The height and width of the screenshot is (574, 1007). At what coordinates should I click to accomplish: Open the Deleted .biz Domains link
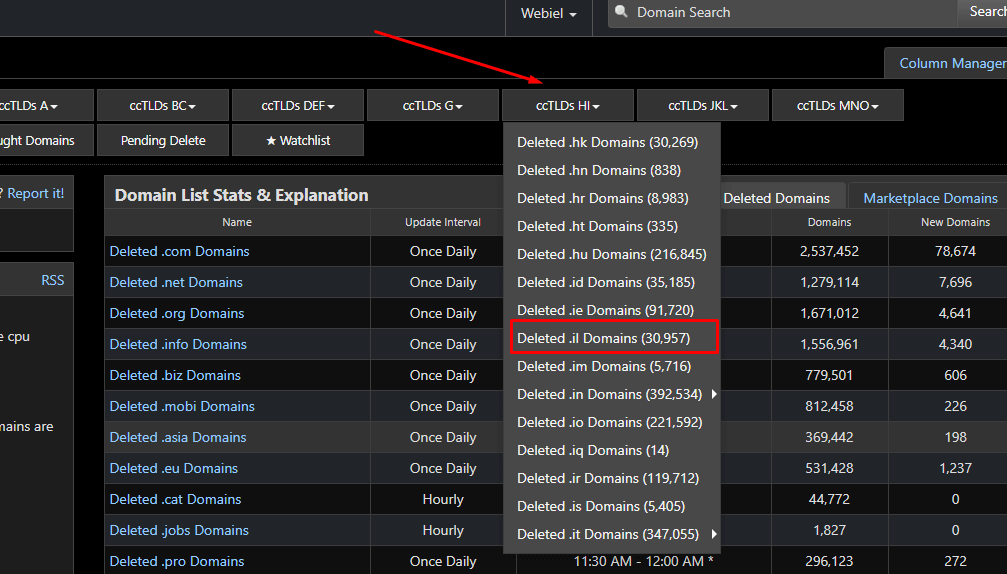[175, 375]
